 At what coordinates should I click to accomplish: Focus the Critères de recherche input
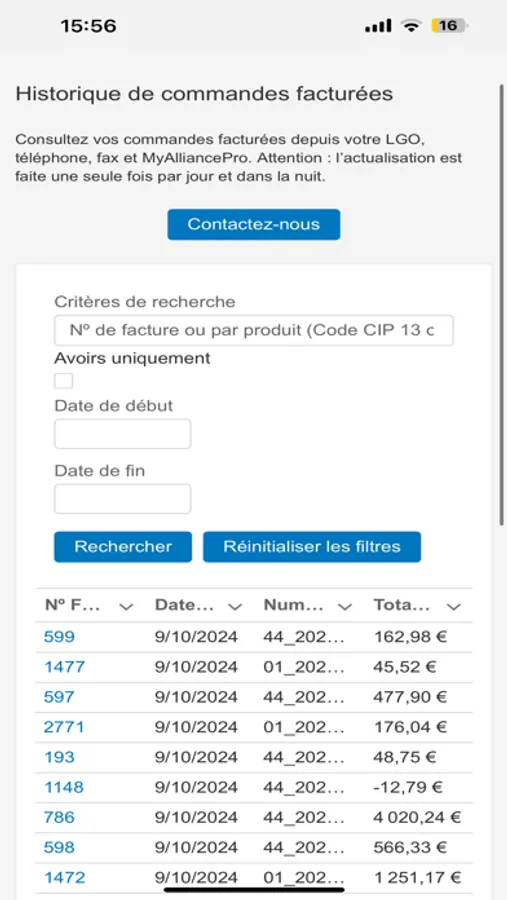[x=254, y=331]
